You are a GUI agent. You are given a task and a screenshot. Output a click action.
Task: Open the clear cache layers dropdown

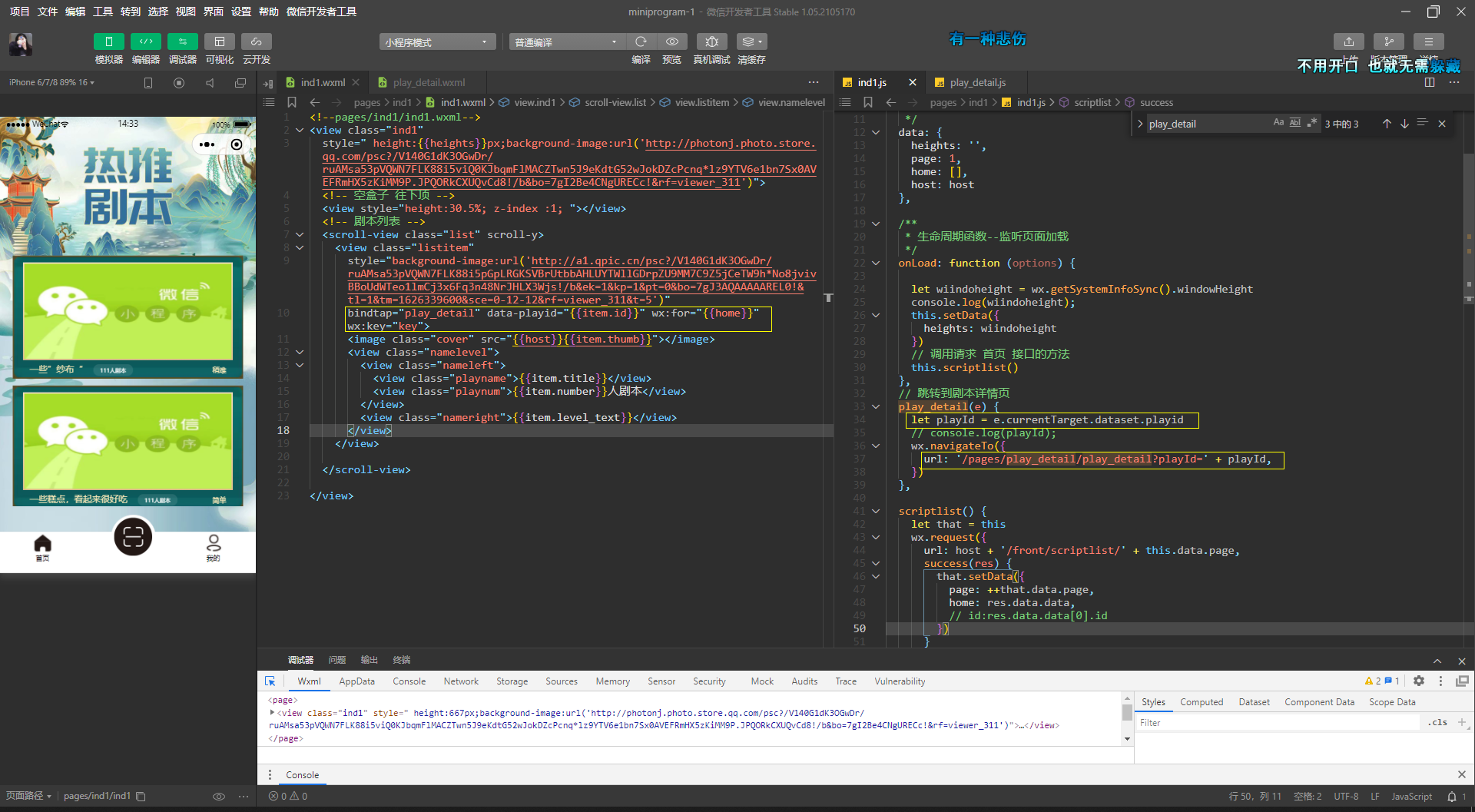pyautogui.click(x=751, y=41)
